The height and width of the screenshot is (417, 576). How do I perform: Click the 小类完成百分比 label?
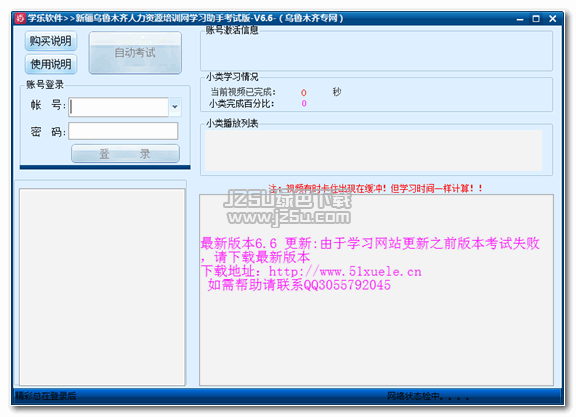[242, 104]
